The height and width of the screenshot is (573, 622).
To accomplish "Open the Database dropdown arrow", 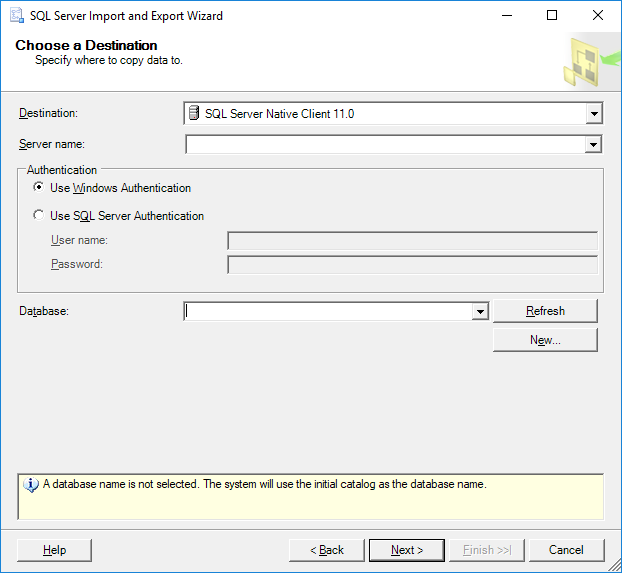I will (480, 311).
